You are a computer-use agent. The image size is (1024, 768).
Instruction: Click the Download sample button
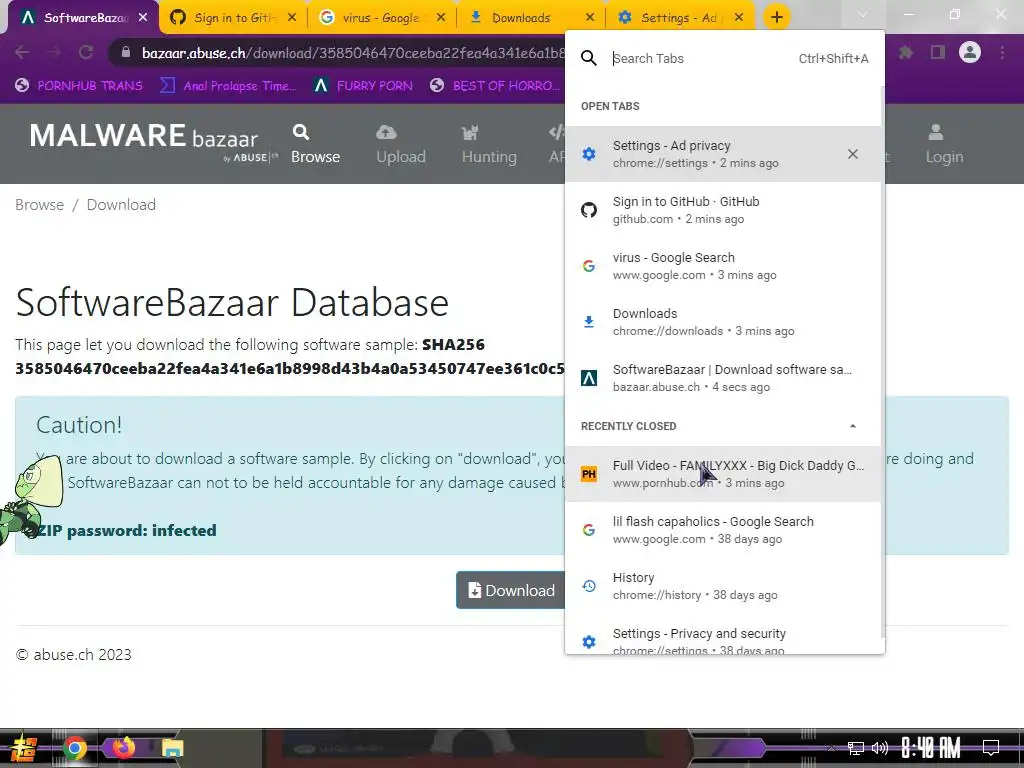(511, 590)
